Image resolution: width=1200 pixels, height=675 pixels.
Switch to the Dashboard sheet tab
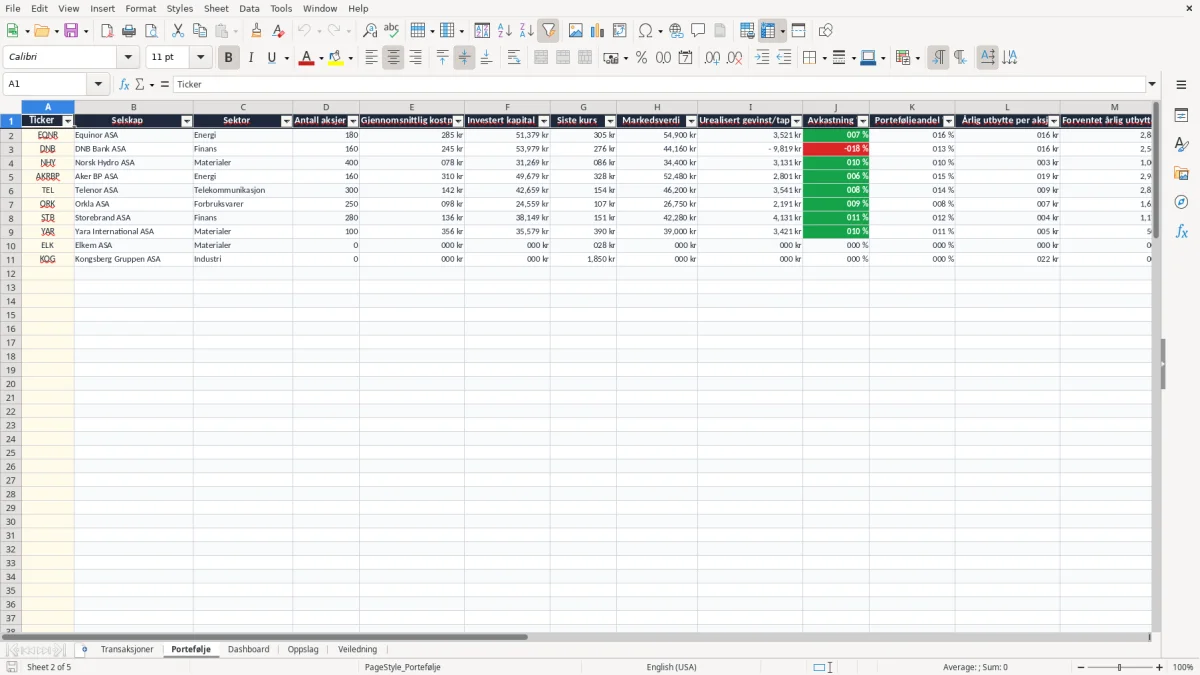pos(248,650)
